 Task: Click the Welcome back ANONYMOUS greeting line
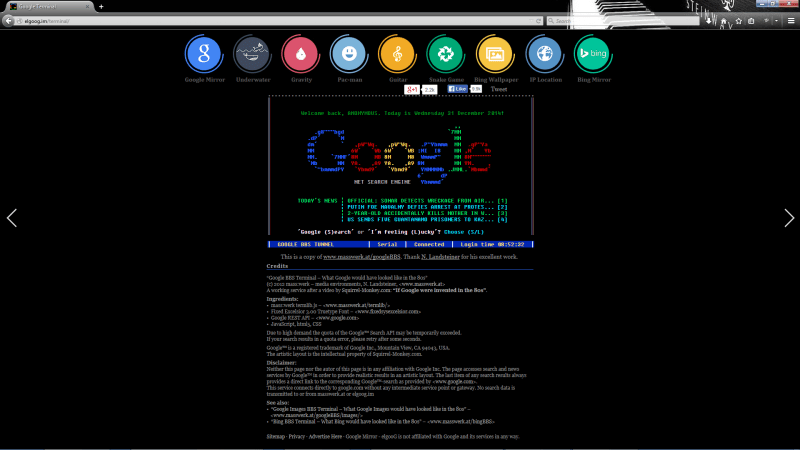(x=402, y=113)
